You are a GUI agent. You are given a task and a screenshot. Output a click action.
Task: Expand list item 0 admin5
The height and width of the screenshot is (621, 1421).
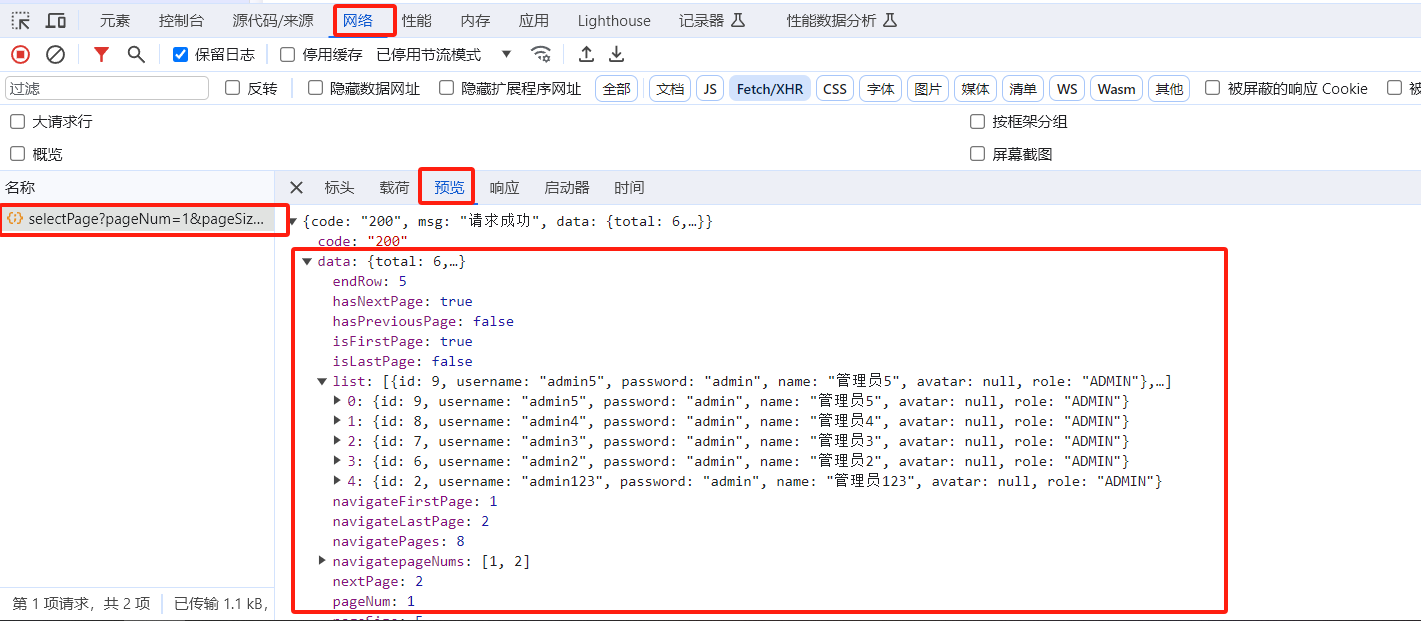(x=337, y=401)
